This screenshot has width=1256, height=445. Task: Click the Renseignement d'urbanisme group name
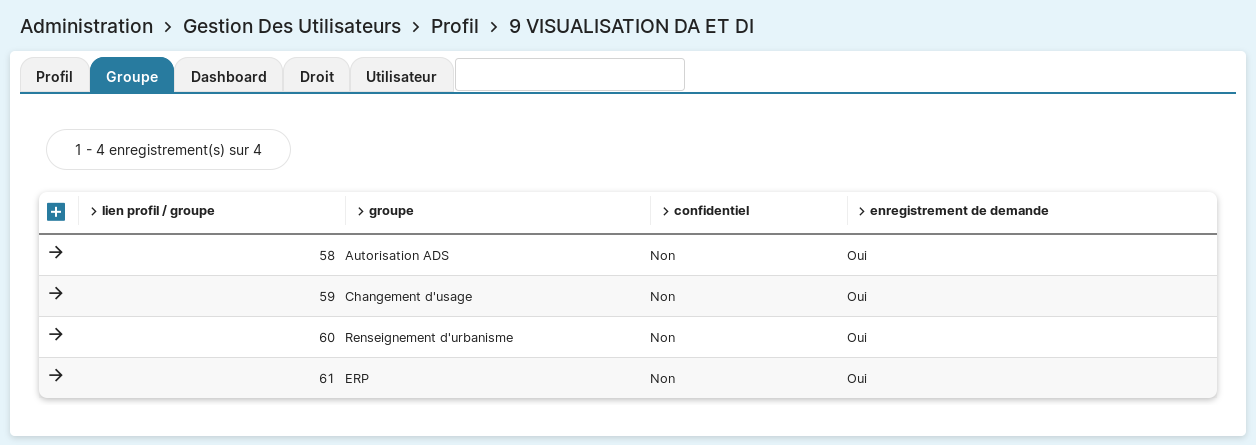[x=428, y=338]
